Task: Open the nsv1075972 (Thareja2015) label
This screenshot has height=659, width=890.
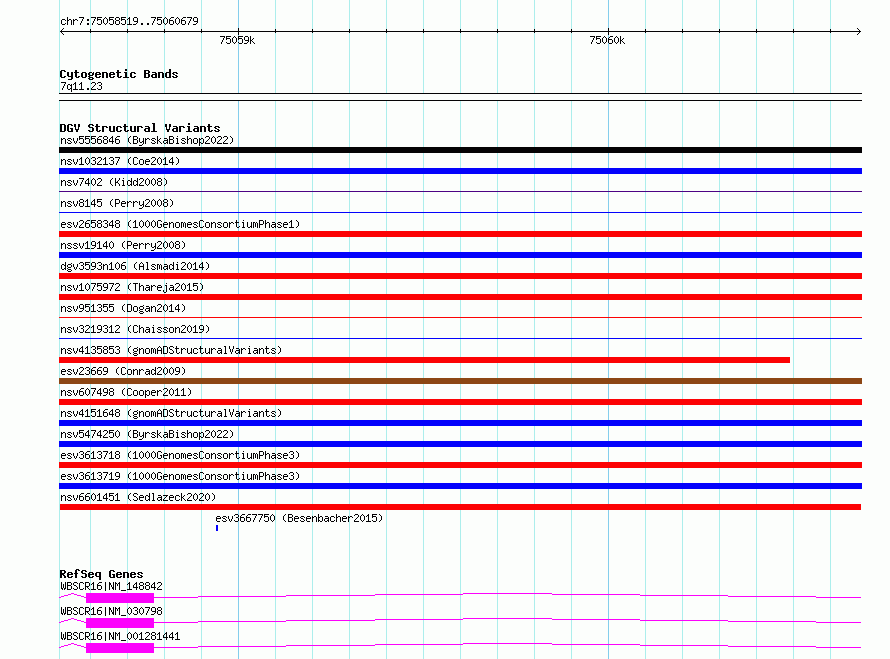Action: click(132, 287)
